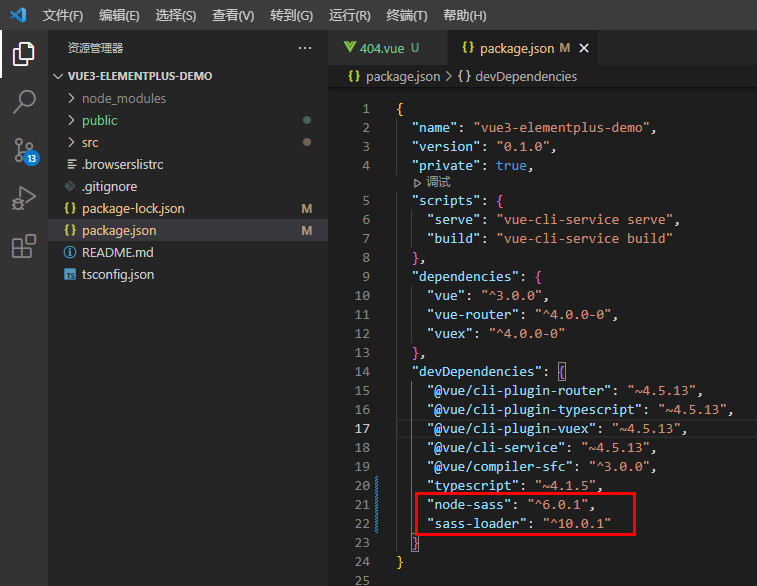
Task: Click the green status dot beside public
Action: coord(307,120)
